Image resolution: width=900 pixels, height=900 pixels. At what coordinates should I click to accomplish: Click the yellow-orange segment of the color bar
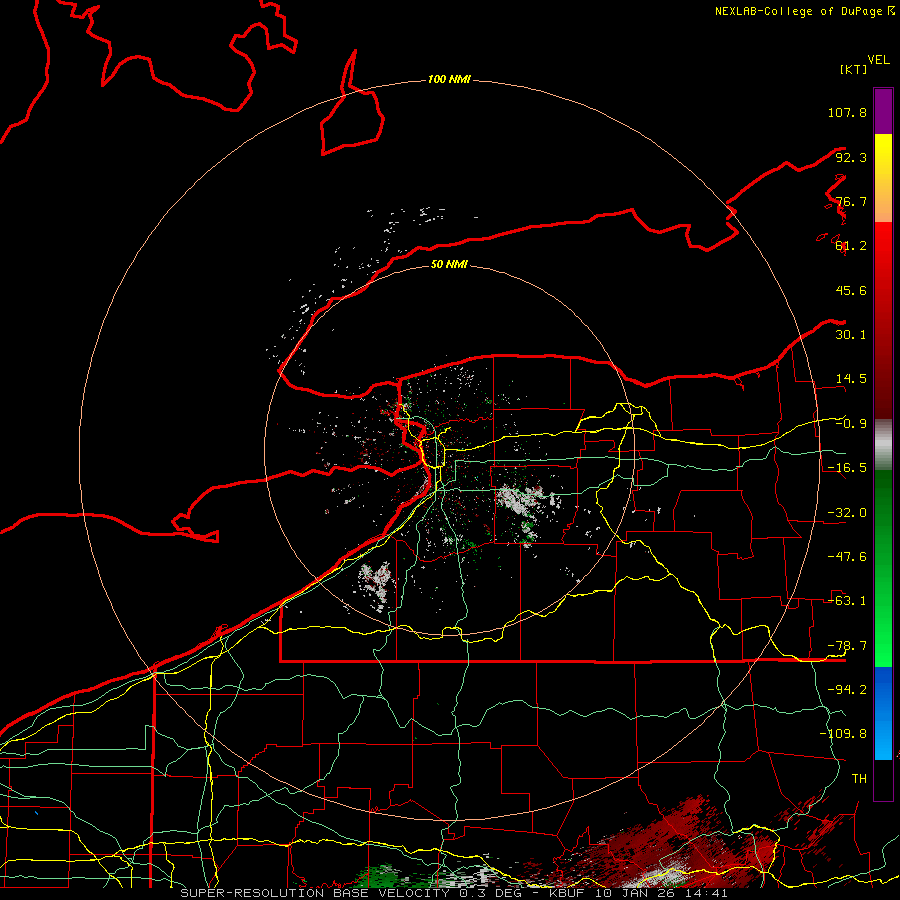pos(883,178)
